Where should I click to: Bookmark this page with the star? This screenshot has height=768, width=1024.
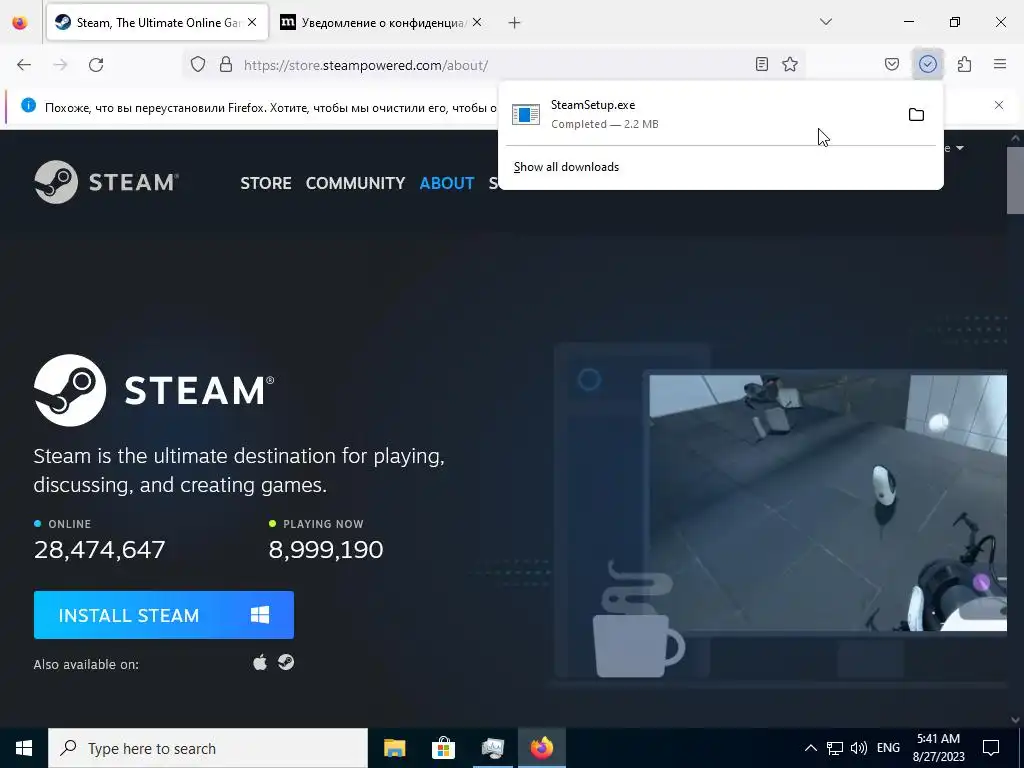pyautogui.click(x=790, y=65)
